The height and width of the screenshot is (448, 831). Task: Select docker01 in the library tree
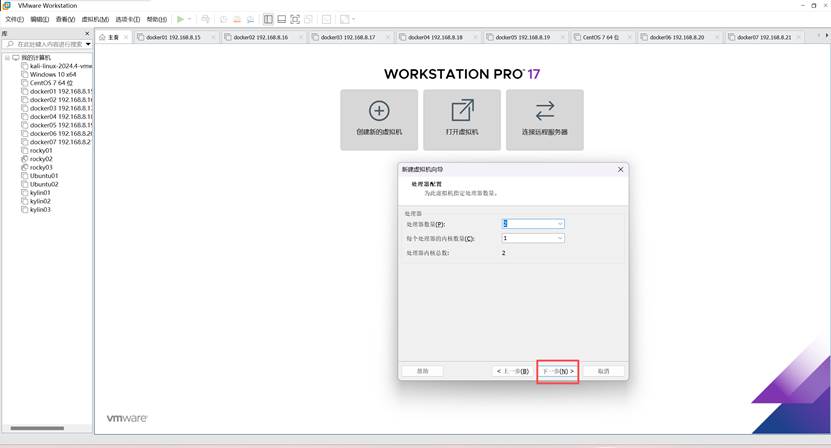(x=57, y=91)
